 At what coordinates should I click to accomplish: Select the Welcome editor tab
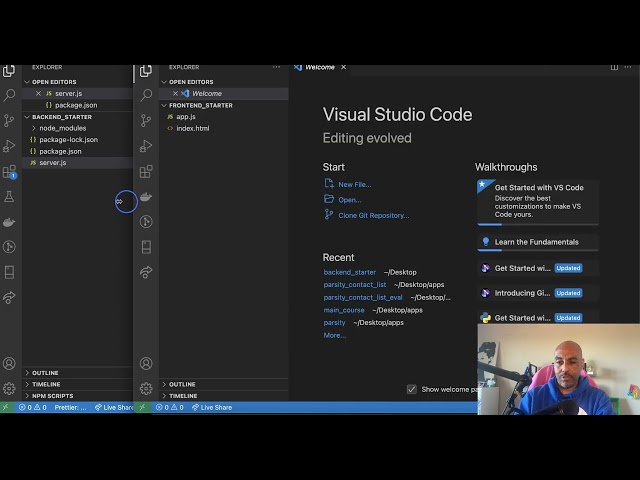point(320,67)
